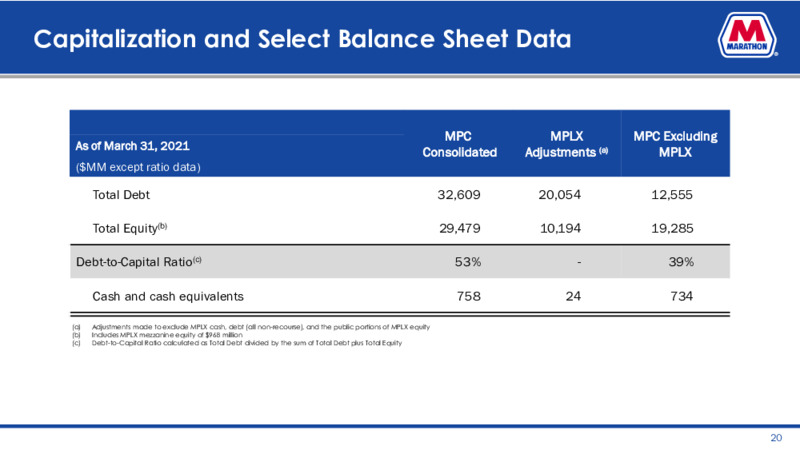
Task: Select the value 29,479
Action: (x=460, y=228)
